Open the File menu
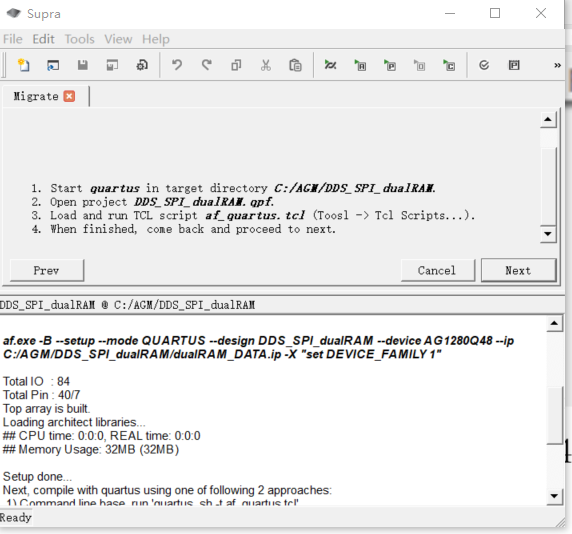Image resolution: width=572 pixels, height=534 pixels. 13,39
